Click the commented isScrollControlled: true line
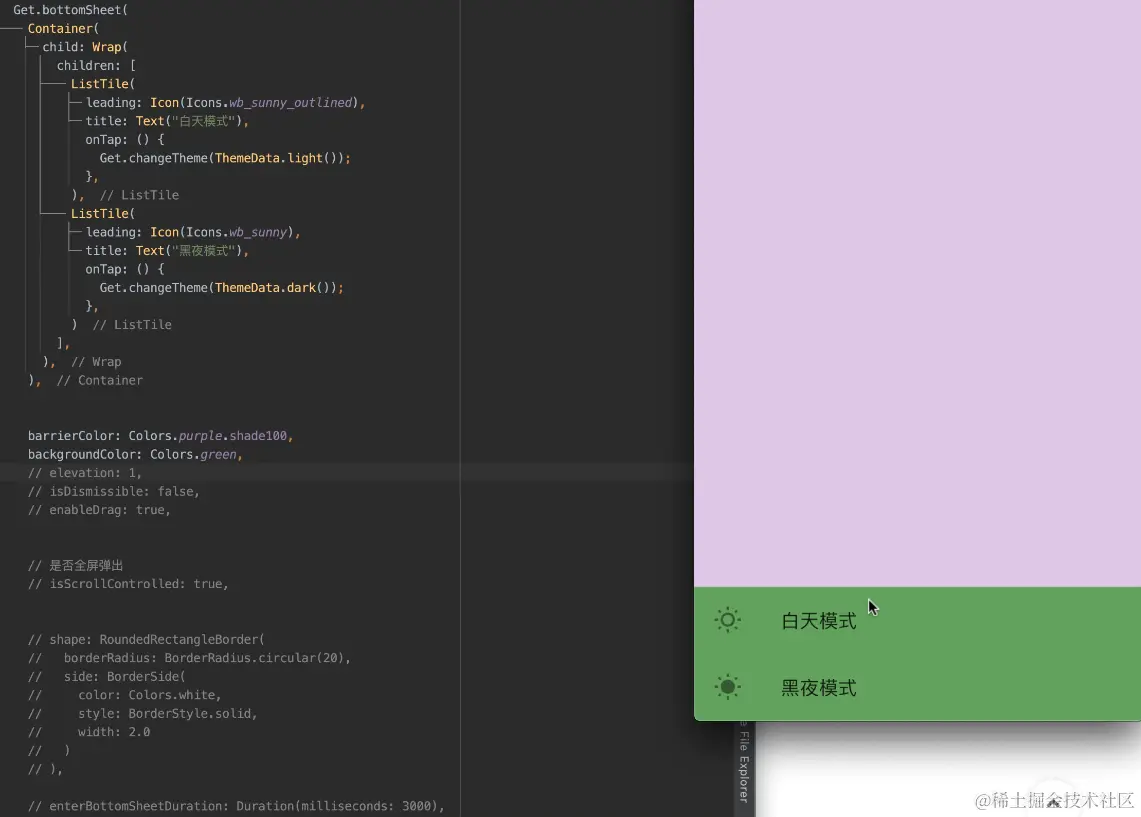The width and height of the screenshot is (1141, 817). [x=128, y=583]
